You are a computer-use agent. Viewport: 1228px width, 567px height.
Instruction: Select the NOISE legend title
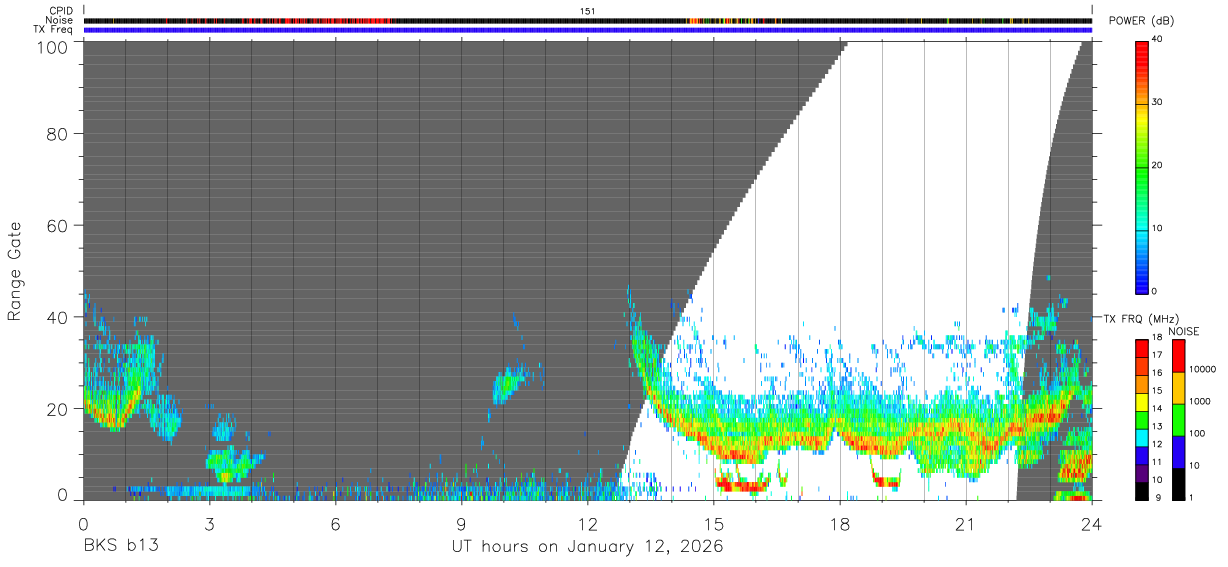[x=1183, y=331]
